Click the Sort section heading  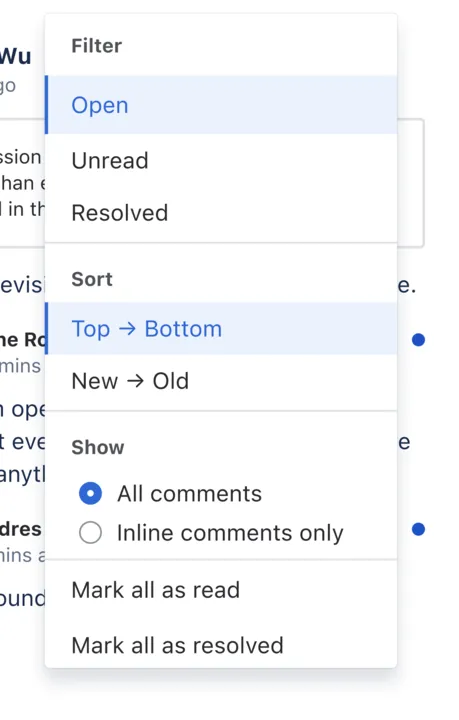pyautogui.click(x=92, y=279)
